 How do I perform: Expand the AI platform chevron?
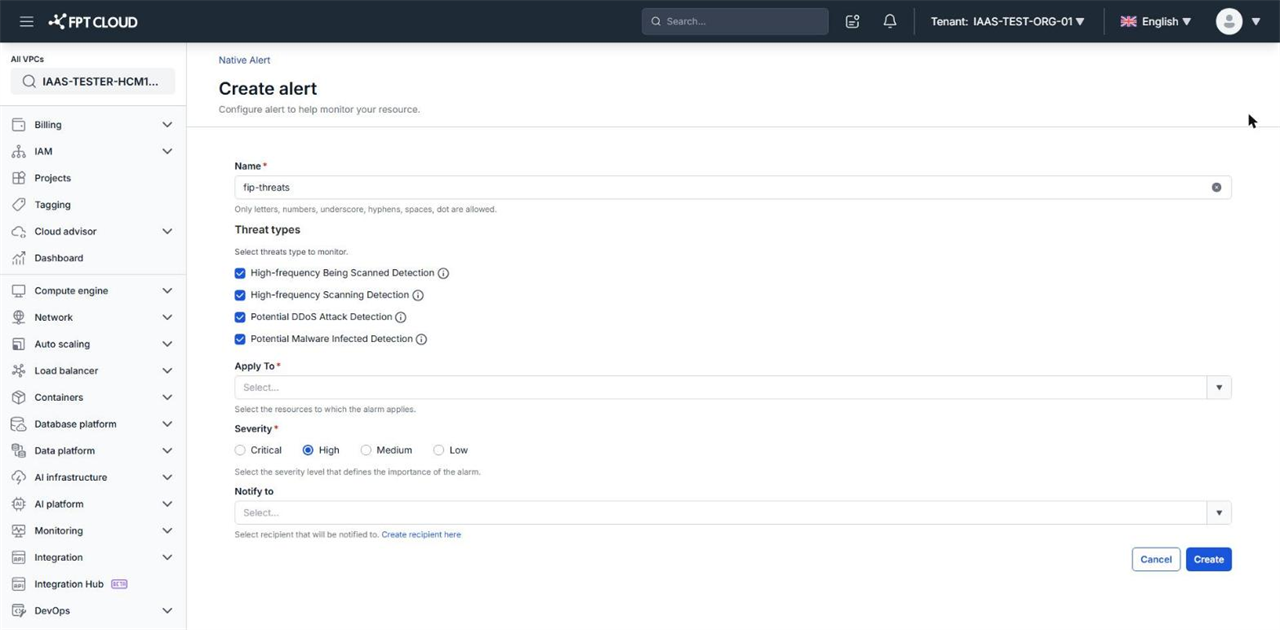pyautogui.click(x=167, y=504)
